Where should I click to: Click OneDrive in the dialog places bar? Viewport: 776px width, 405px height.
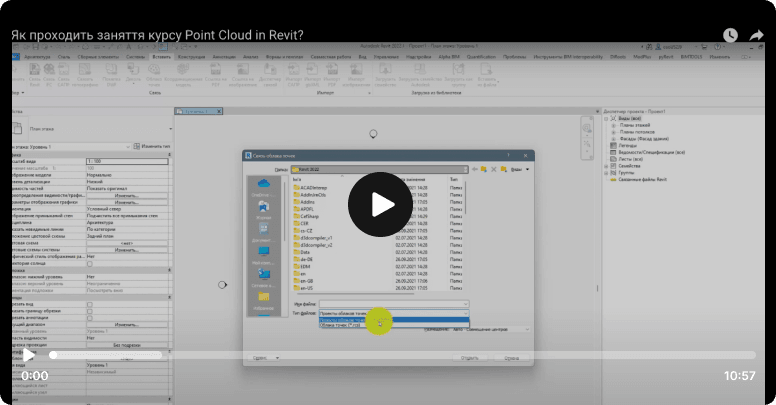point(264,188)
